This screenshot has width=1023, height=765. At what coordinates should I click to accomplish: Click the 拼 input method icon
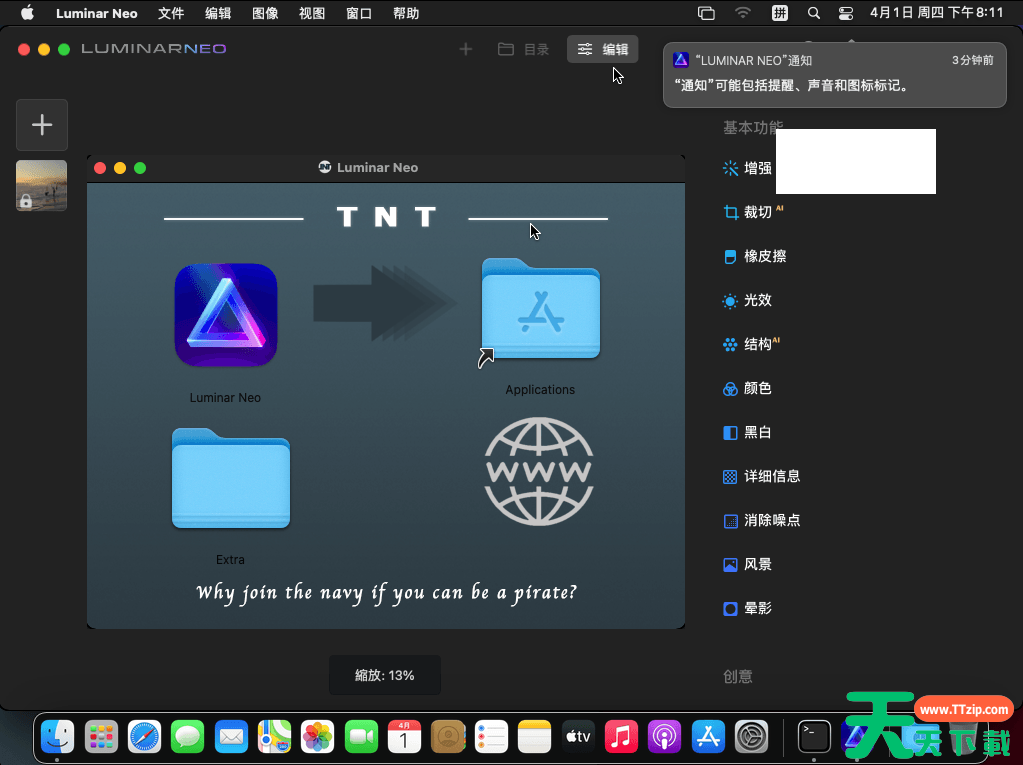(780, 13)
